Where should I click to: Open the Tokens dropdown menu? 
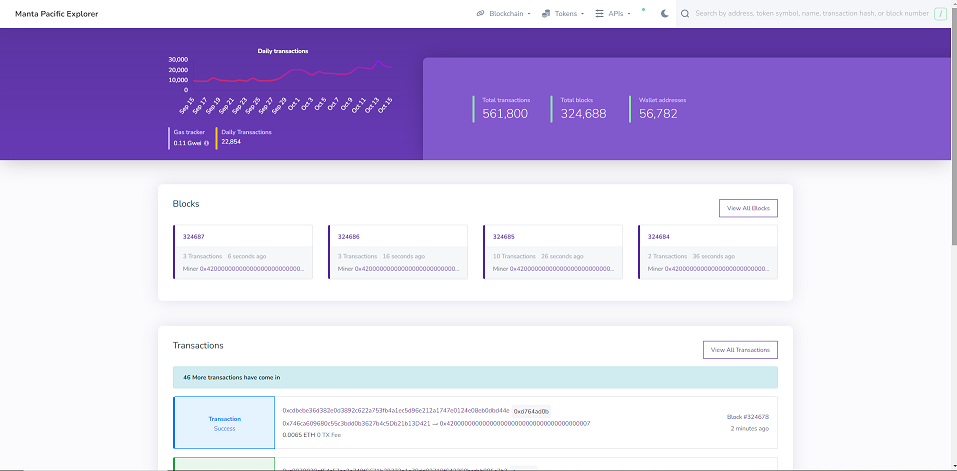568,14
